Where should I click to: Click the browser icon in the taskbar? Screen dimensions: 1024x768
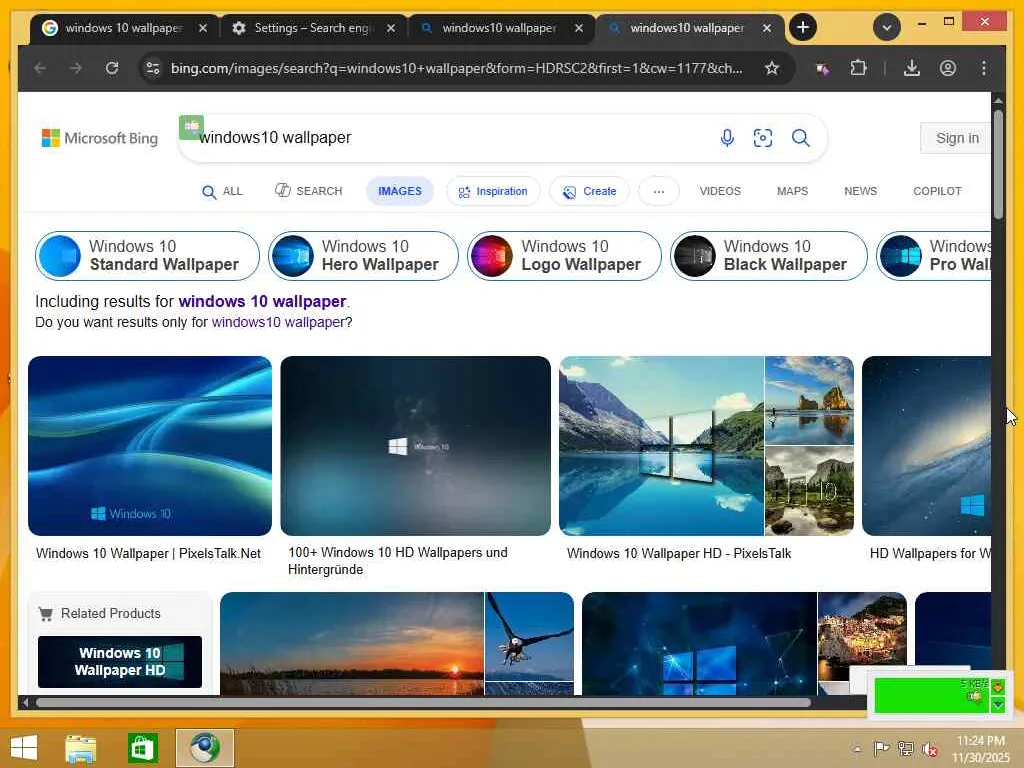pyautogui.click(x=204, y=748)
